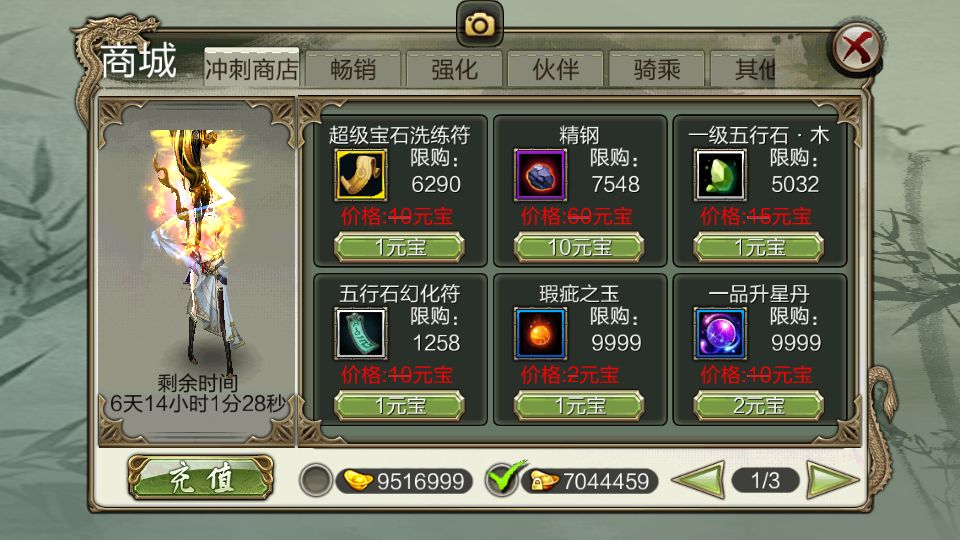Switch to the 畅销 tab
This screenshot has width=960, height=540.
pos(353,69)
